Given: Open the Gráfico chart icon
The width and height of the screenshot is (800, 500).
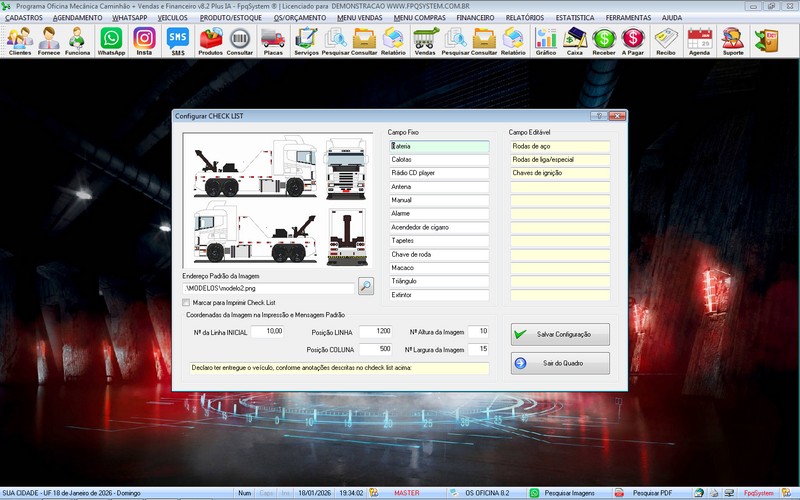Looking at the screenshot, I should coord(546,41).
